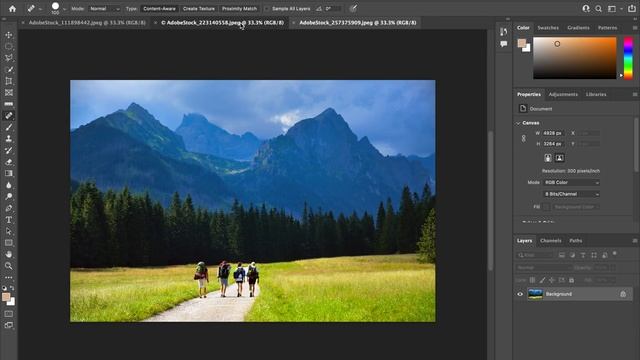Screen dimensions: 640x360
Task: Select the Hand tool
Action: point(9,254)
